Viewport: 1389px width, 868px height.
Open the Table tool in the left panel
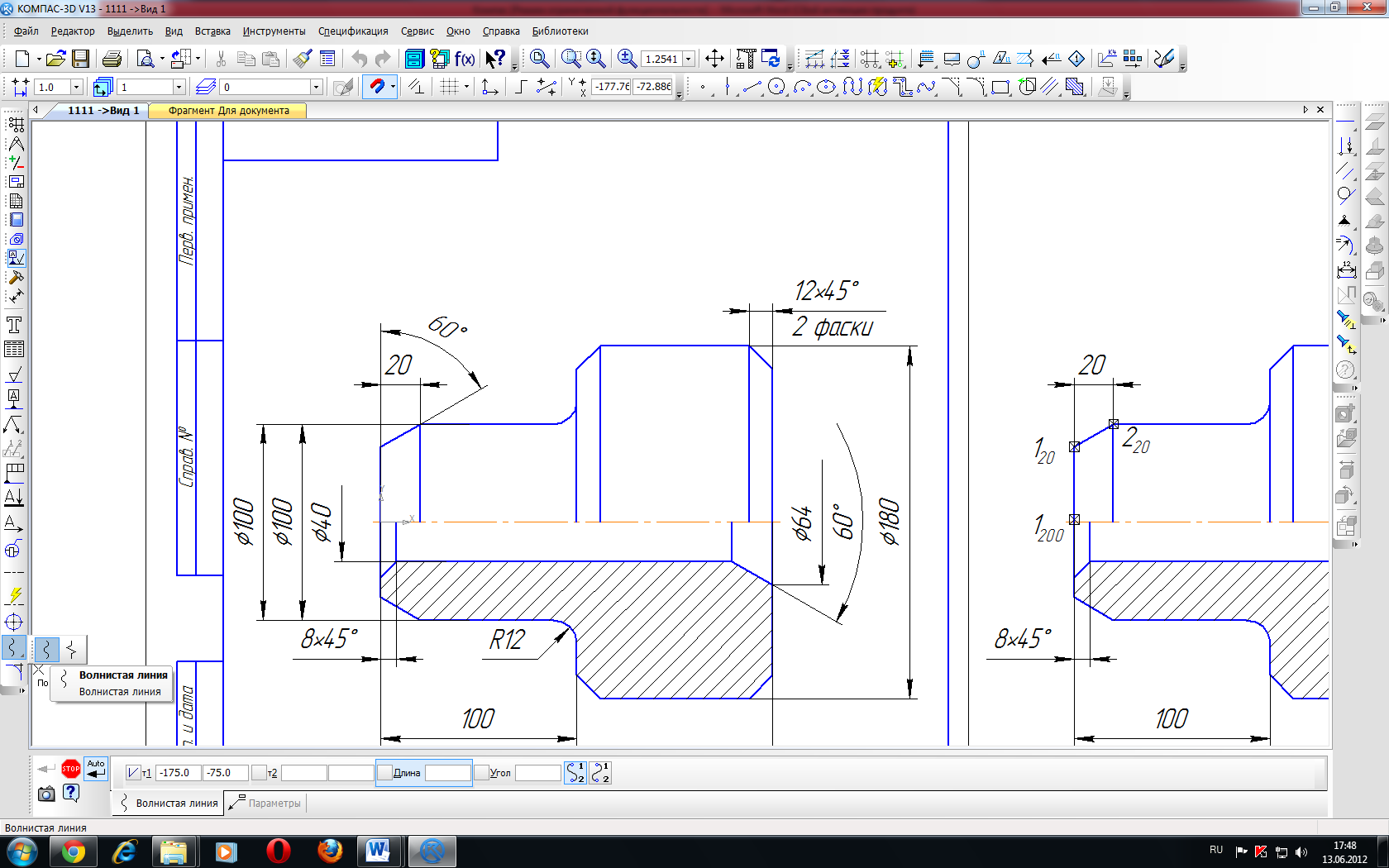pyautogui.click(x=14, y=349)
